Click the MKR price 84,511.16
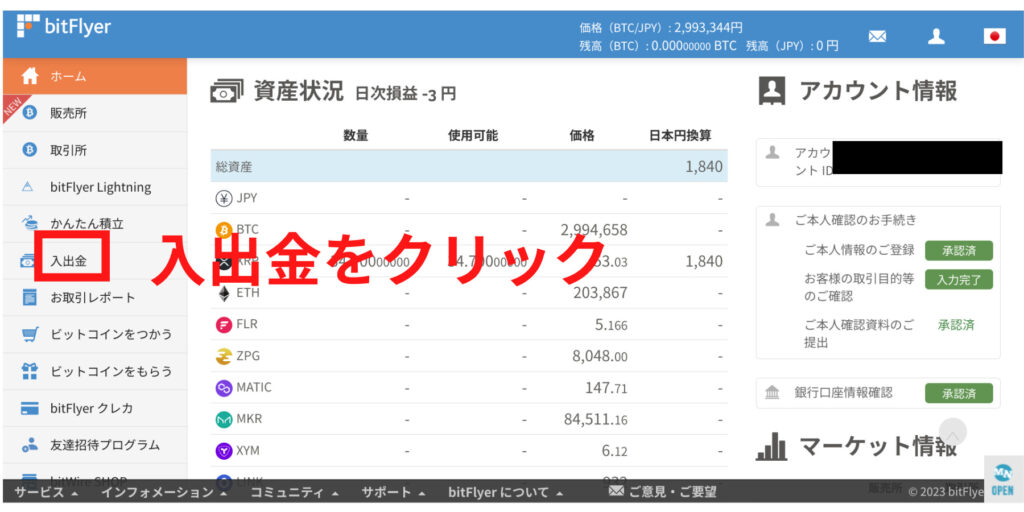Image resolution: width=1024 pixels, height=512 pixels. (x=596, y=419)
